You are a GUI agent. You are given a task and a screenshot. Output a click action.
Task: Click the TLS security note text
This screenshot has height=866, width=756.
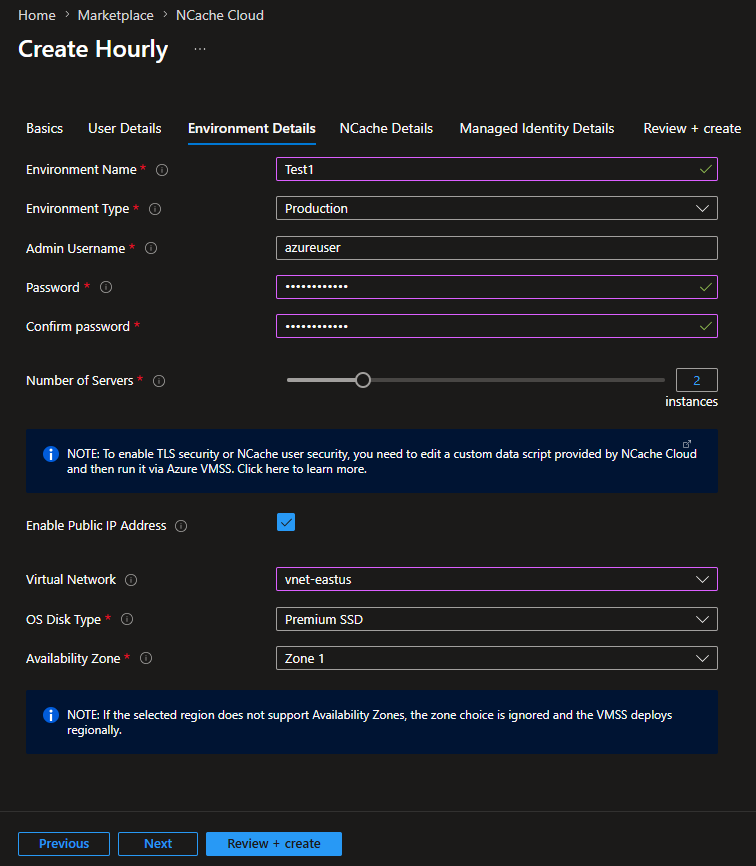coord(382,461)
